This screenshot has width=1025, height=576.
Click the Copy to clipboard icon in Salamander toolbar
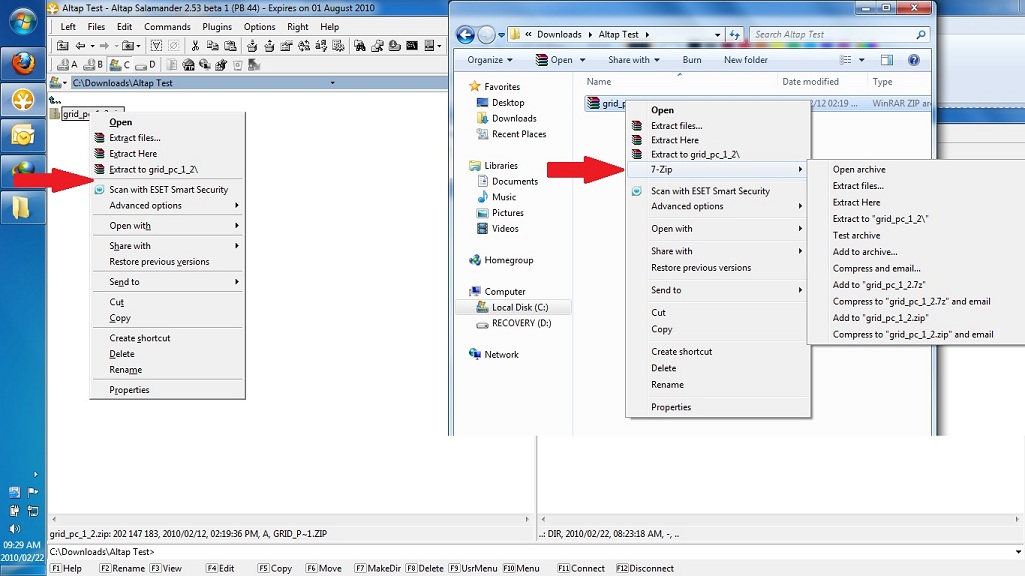[212, 46]
